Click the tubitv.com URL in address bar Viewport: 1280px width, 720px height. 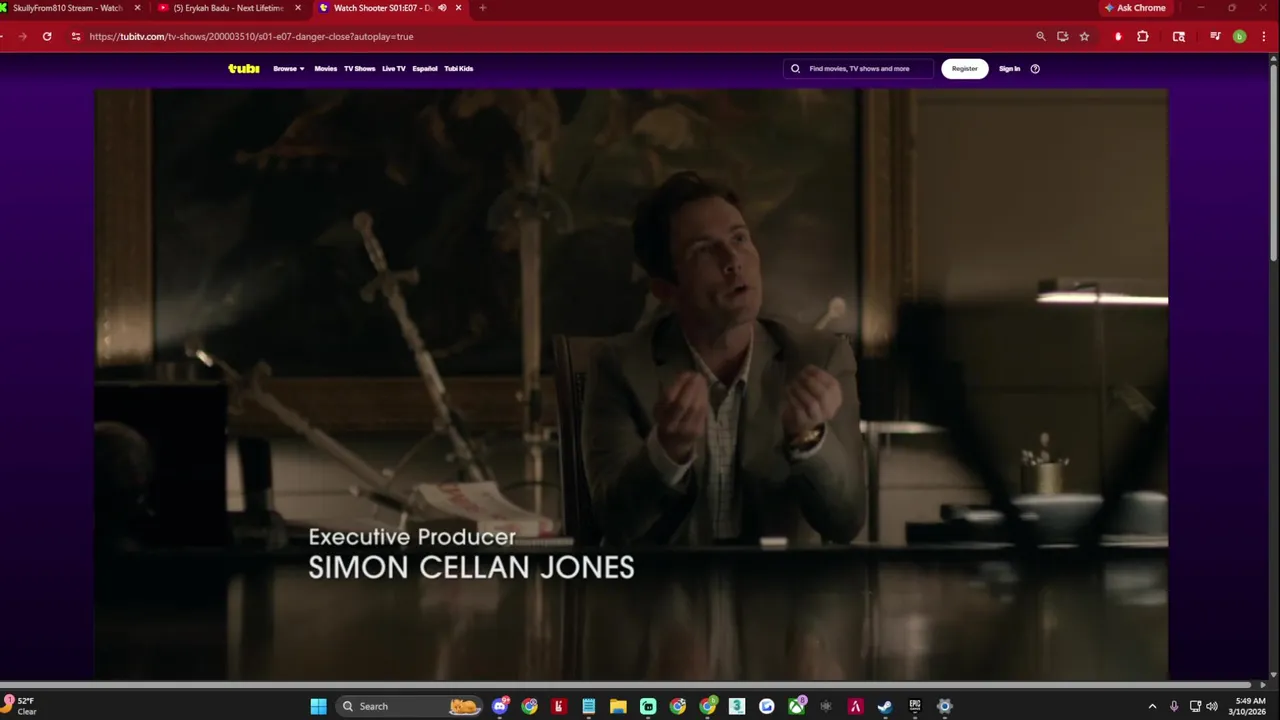[x=251, y=36]
